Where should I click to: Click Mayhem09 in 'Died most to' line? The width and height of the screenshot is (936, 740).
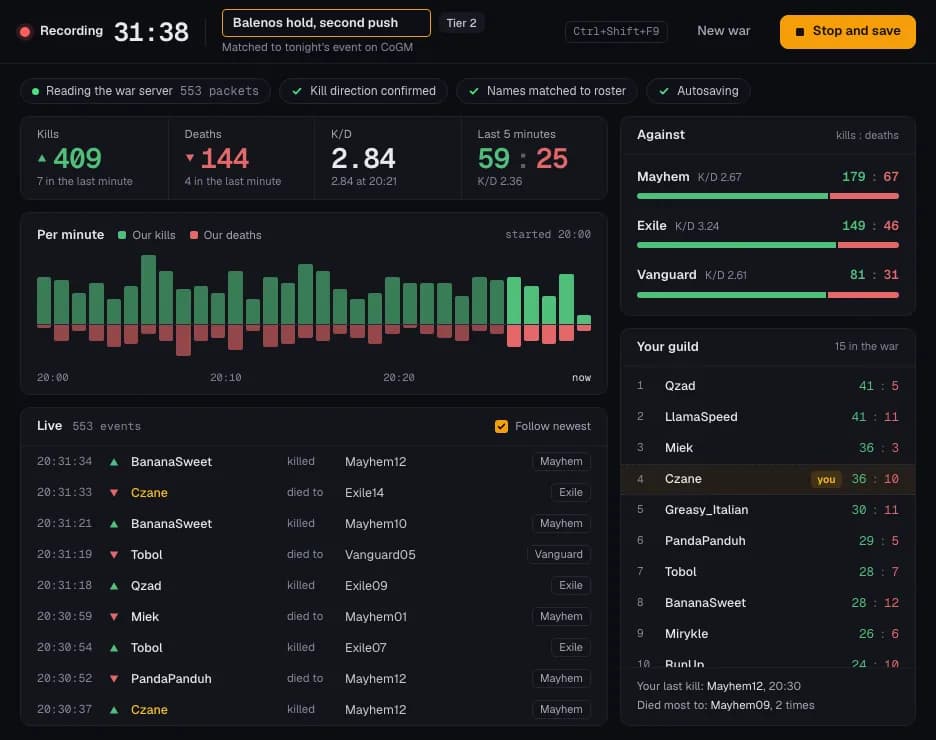click(x=740, y=705)
